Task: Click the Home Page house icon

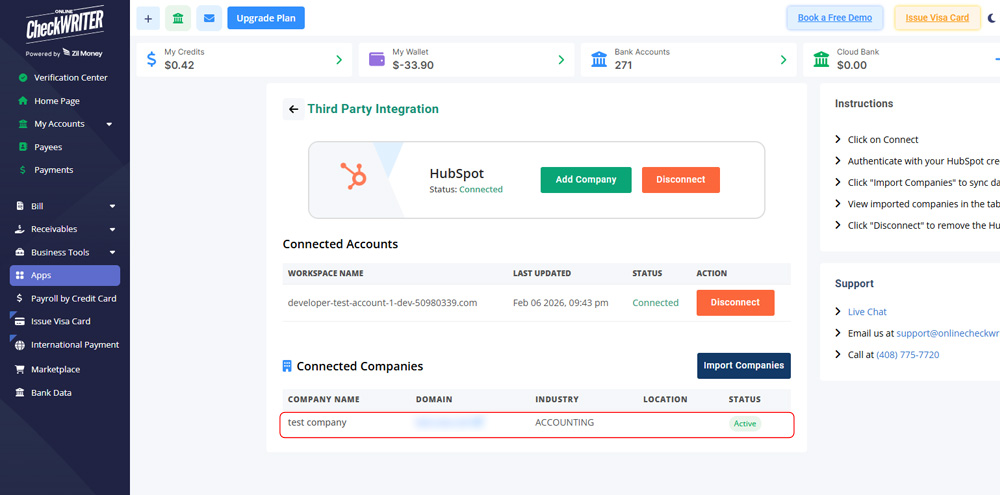Action: coord(23,101)
